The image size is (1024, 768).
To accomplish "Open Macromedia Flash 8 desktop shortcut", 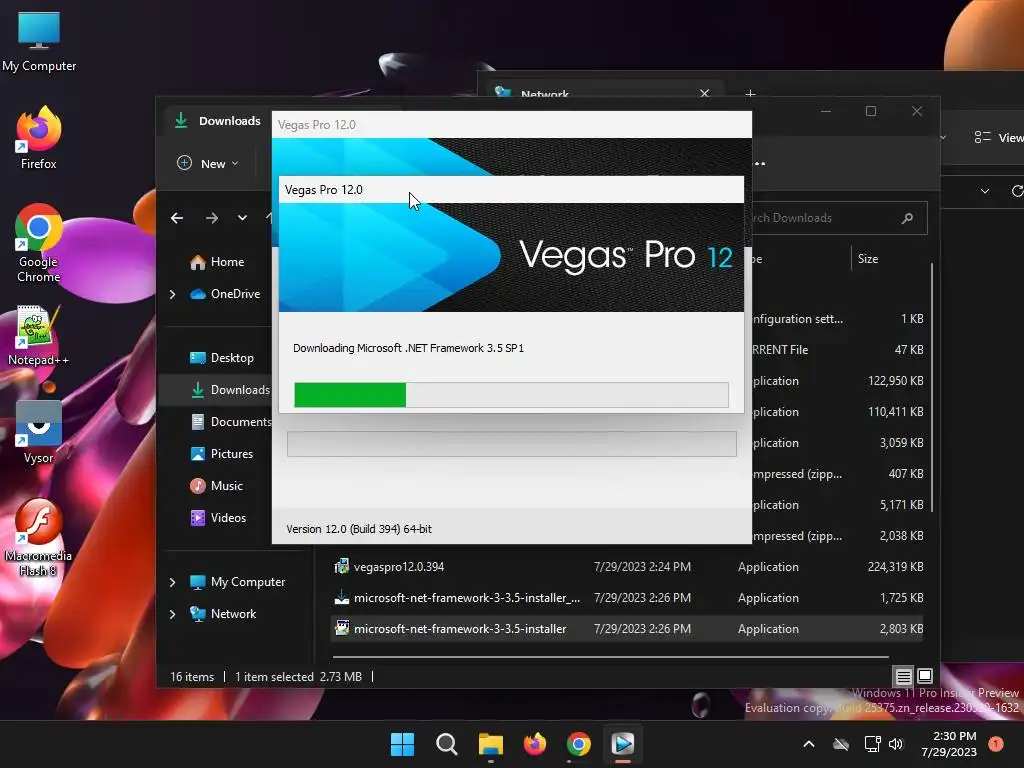I will tap(39, 537).
